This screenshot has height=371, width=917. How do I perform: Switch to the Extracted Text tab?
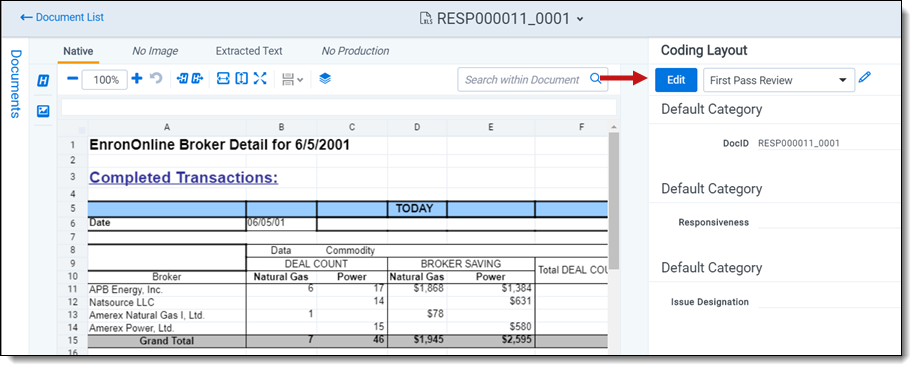tap(249, 51)
